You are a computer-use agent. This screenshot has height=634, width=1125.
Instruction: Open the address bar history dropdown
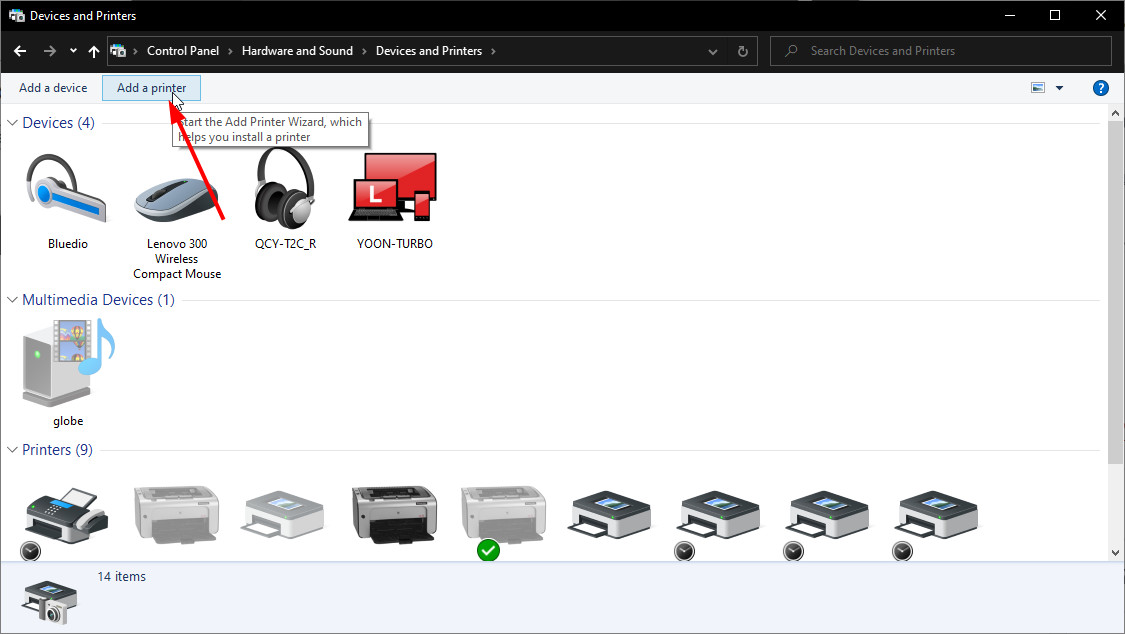(712, 51)
